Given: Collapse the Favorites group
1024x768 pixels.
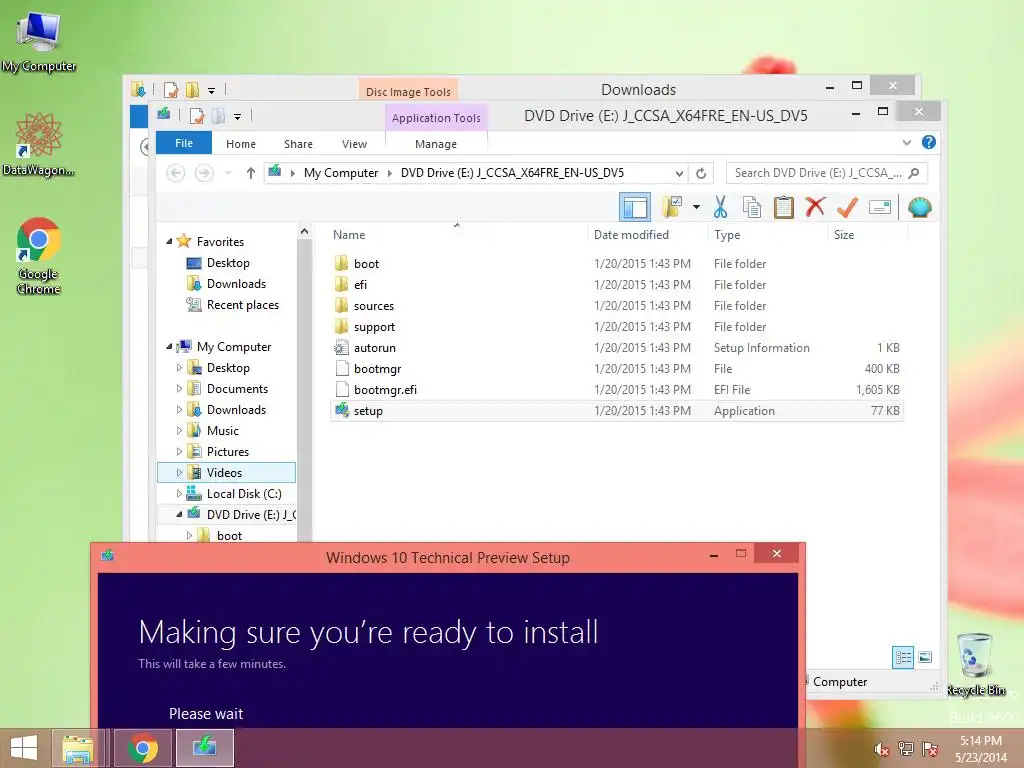Looking at the screenshot, I should [169, 241].
